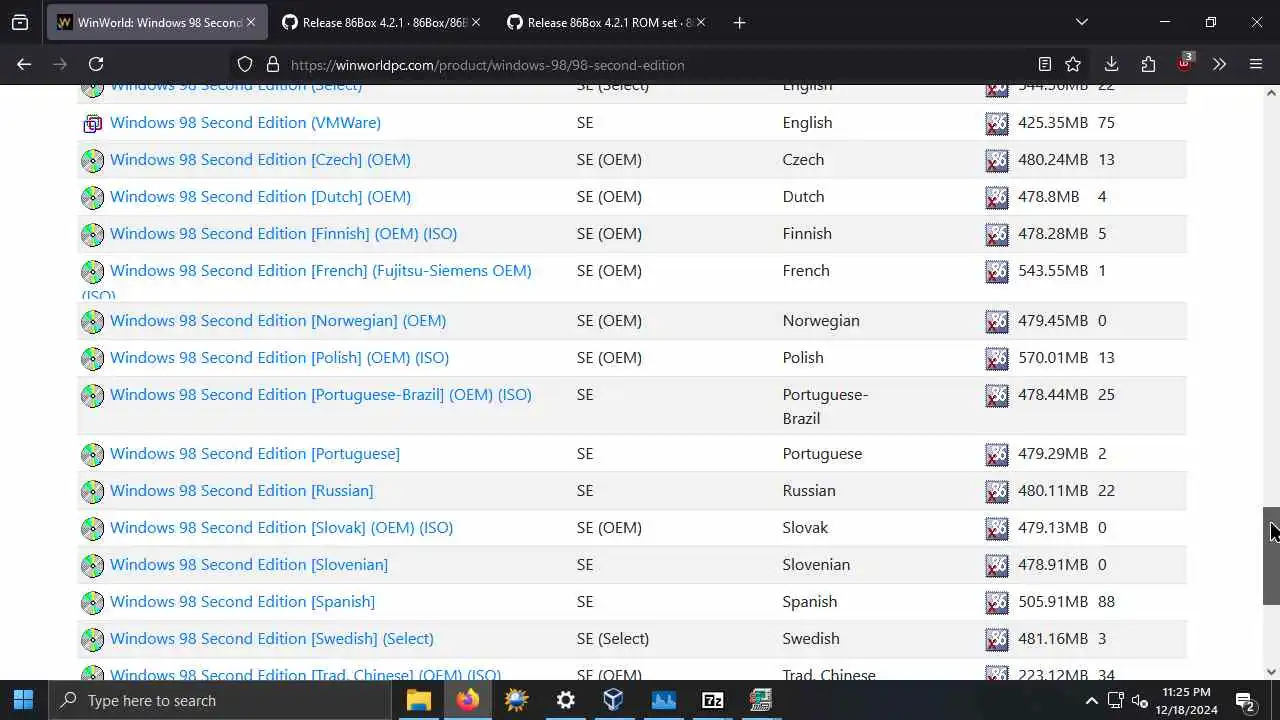Click the page scrollbar thumb

click(1271, 556)
